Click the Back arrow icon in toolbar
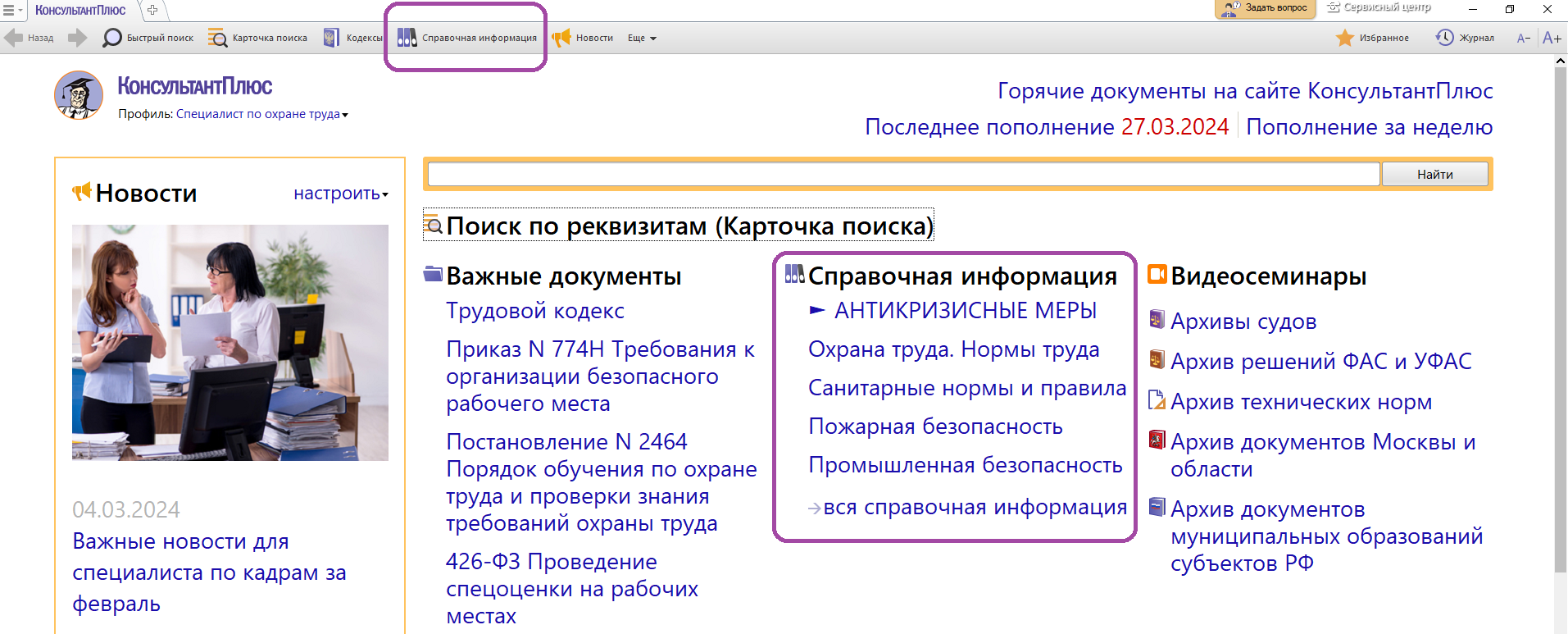This screenshot has height=634, width=1568. (14, 38)
